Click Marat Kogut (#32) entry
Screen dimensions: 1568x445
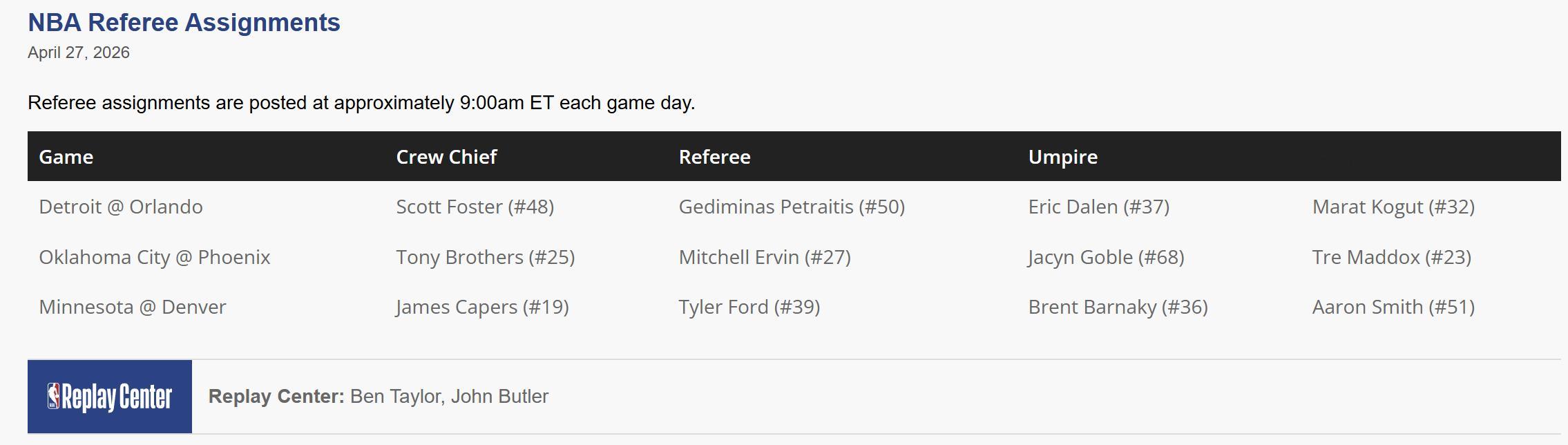click(x=1393, y=207)
